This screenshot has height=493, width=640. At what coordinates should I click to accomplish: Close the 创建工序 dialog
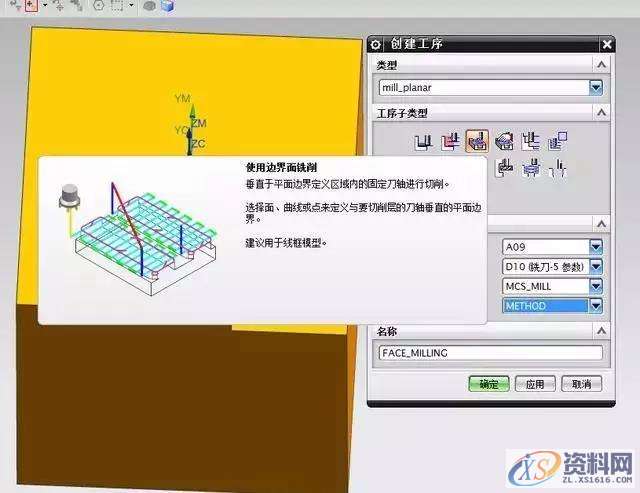click(x=607, y=44)
